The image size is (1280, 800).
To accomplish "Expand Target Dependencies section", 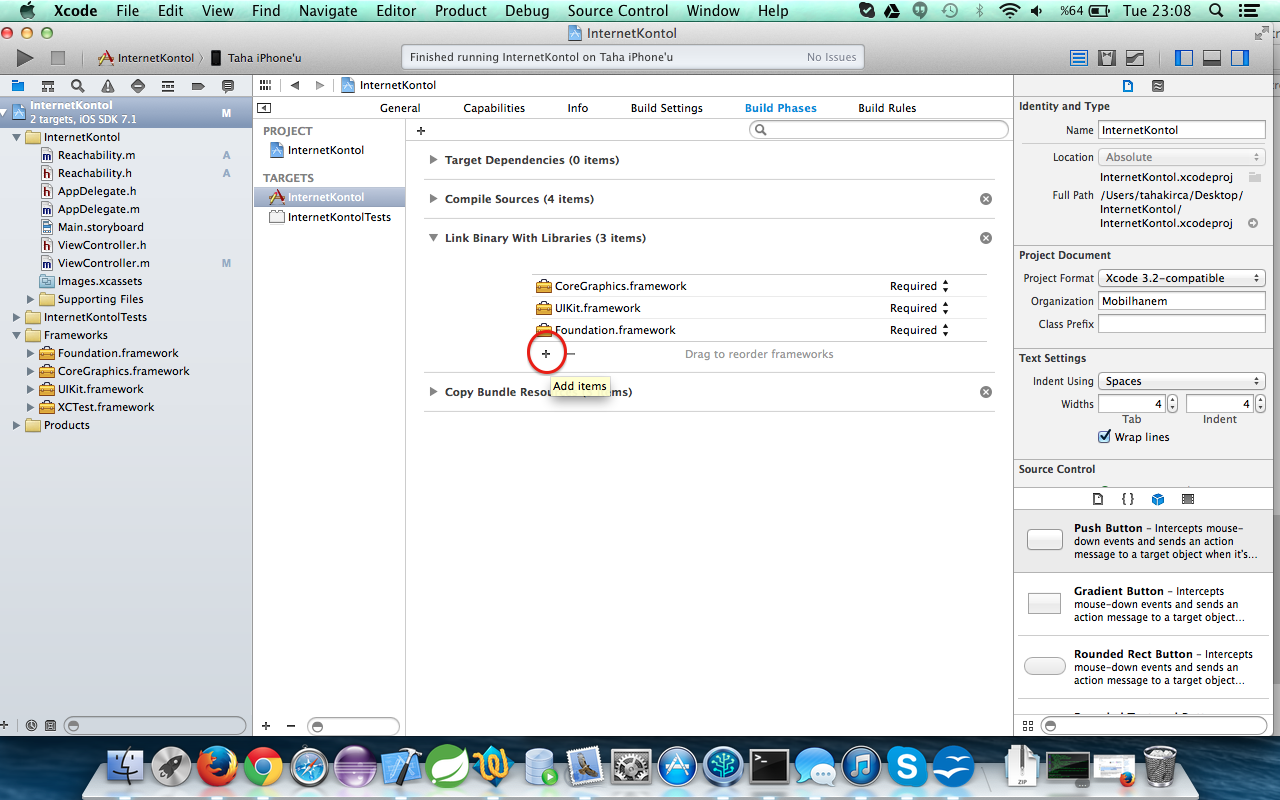I will 433,160.
